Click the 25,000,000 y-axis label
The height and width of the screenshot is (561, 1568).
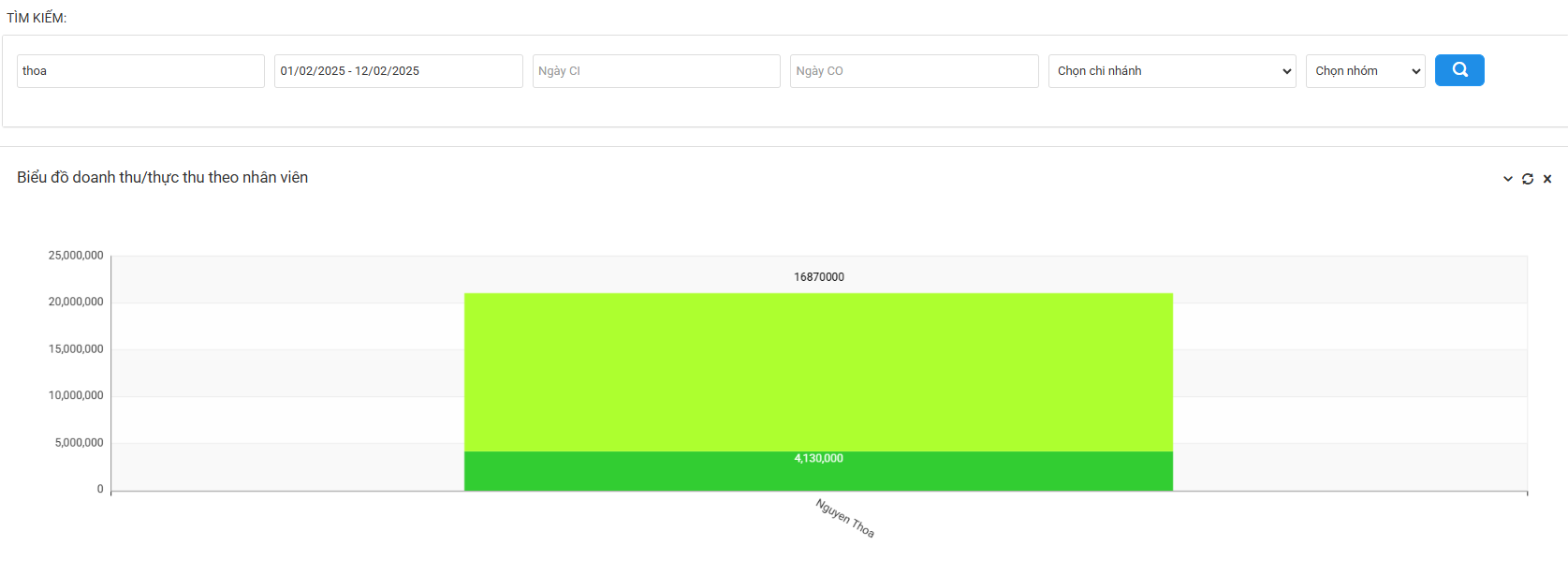coord(76,256)
